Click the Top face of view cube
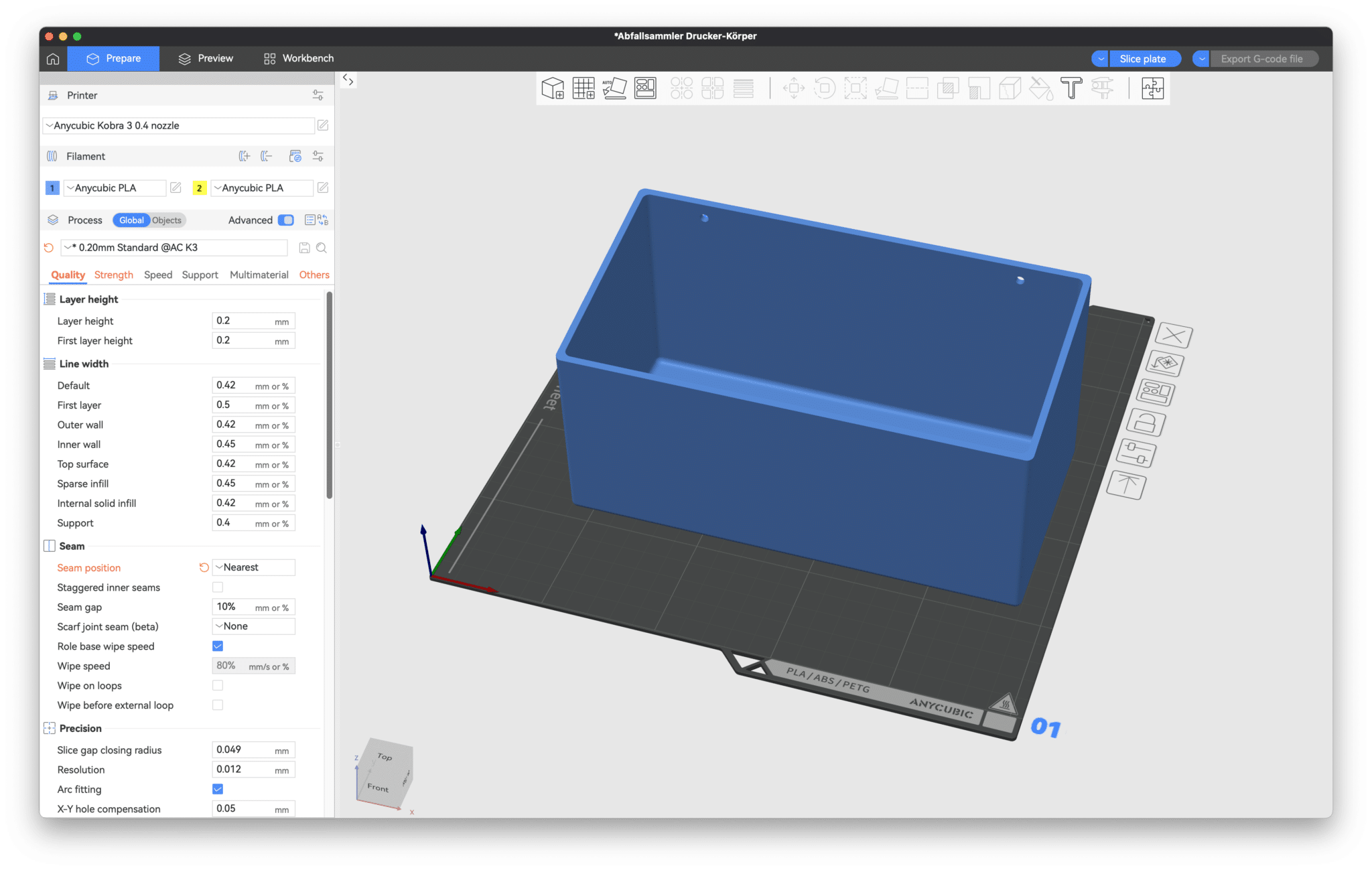 click(x=385, y=756)
